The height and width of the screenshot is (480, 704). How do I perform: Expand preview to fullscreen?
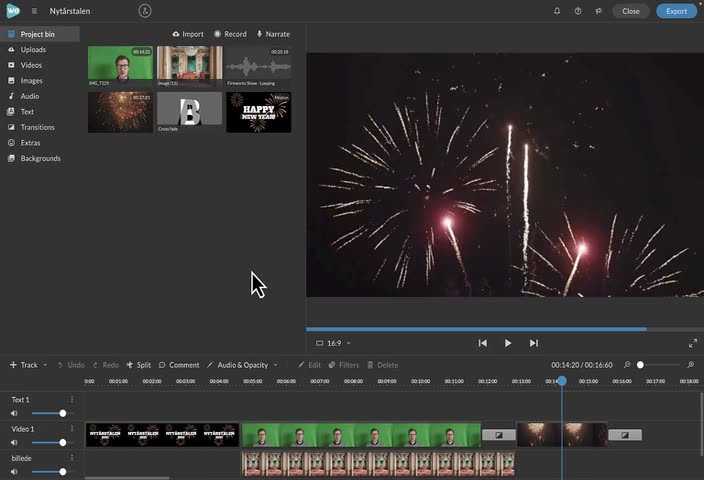pyautogui.click(x=692, y=343)
